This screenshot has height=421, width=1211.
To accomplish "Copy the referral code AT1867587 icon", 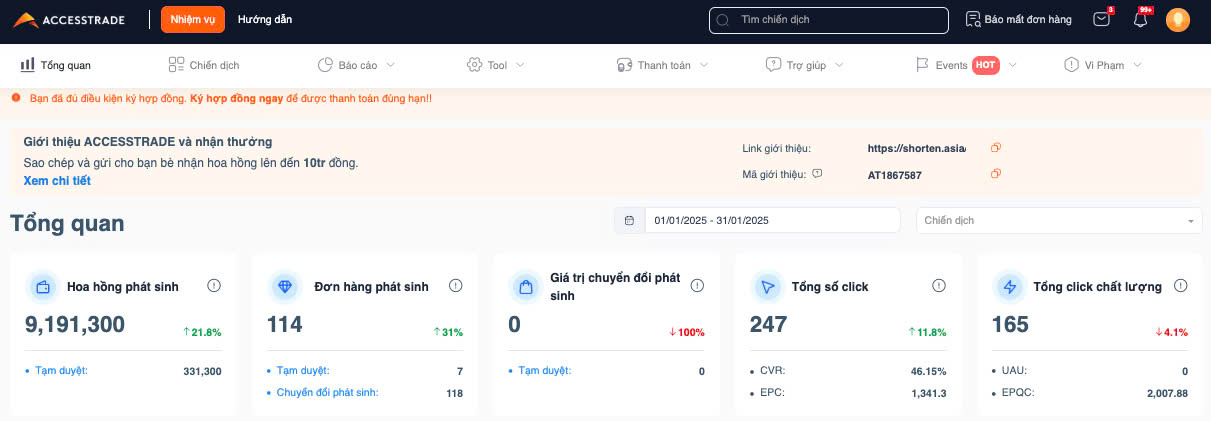I will 995,174.
